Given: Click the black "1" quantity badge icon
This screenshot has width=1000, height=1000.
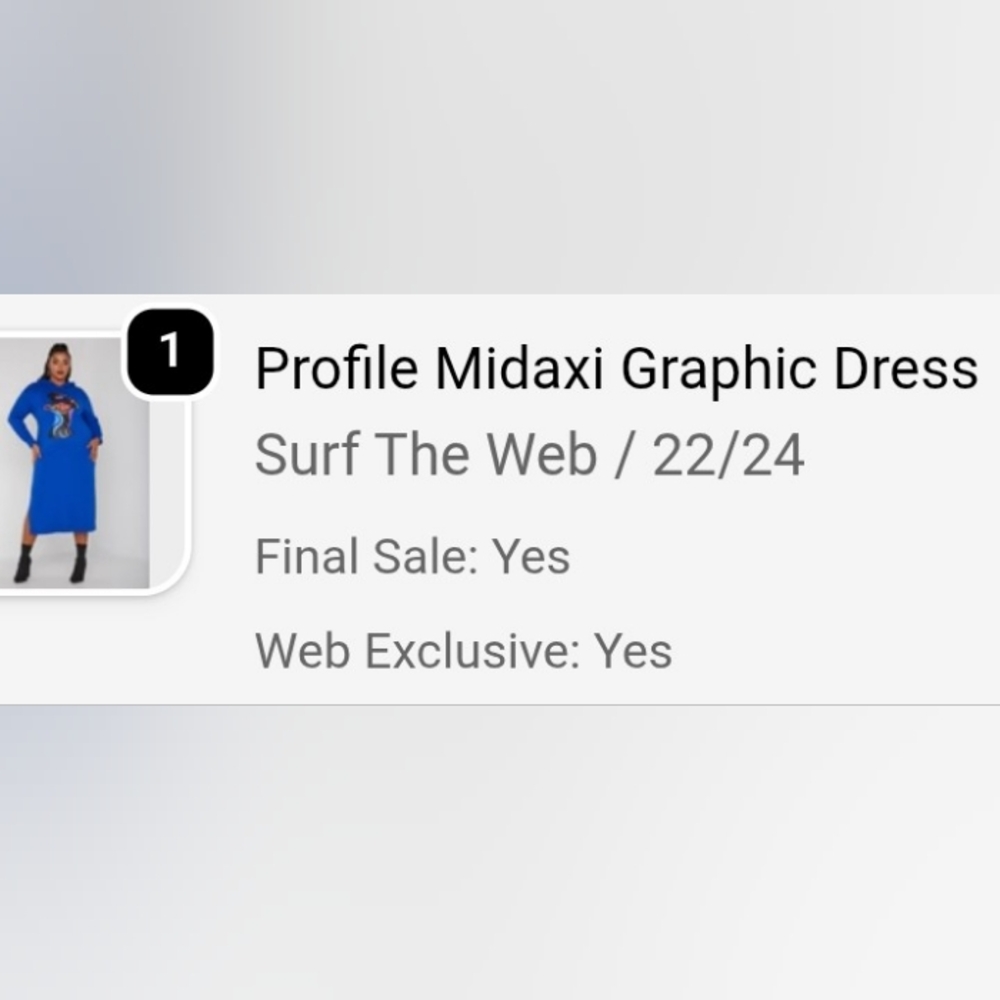Looking at the screenshot, I should pyautogui.click(x=168, y=349).
